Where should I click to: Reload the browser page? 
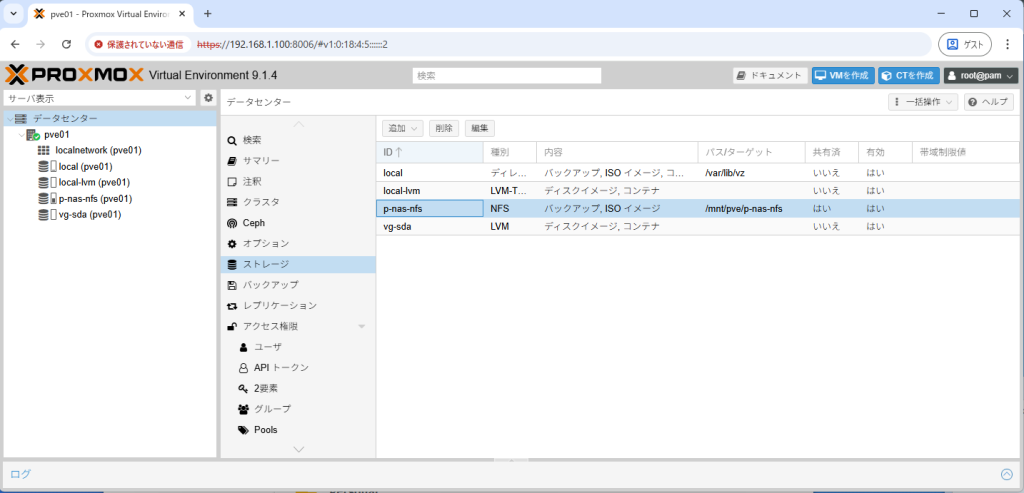coord(66,44)
